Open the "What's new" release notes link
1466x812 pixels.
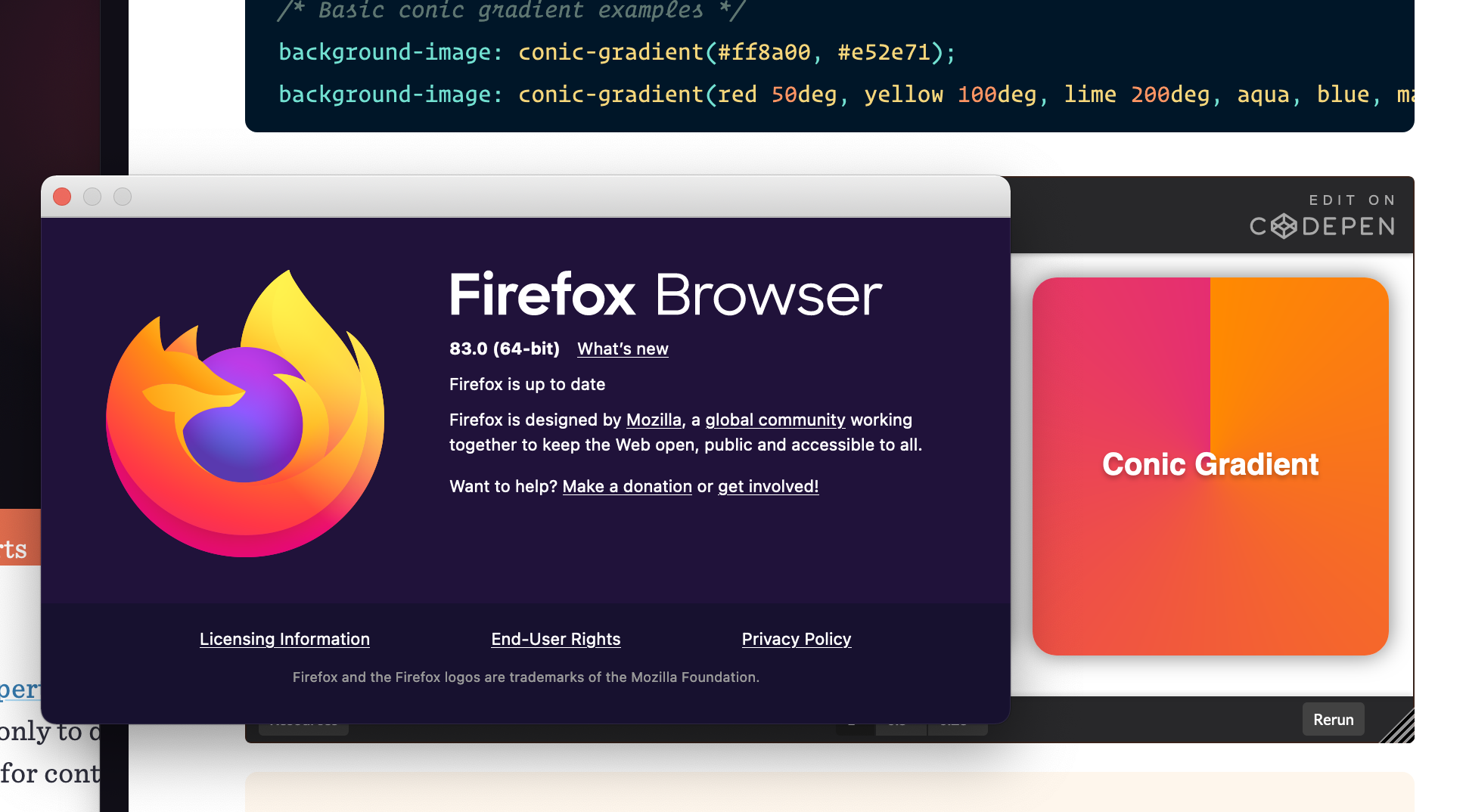click(623, 349)
